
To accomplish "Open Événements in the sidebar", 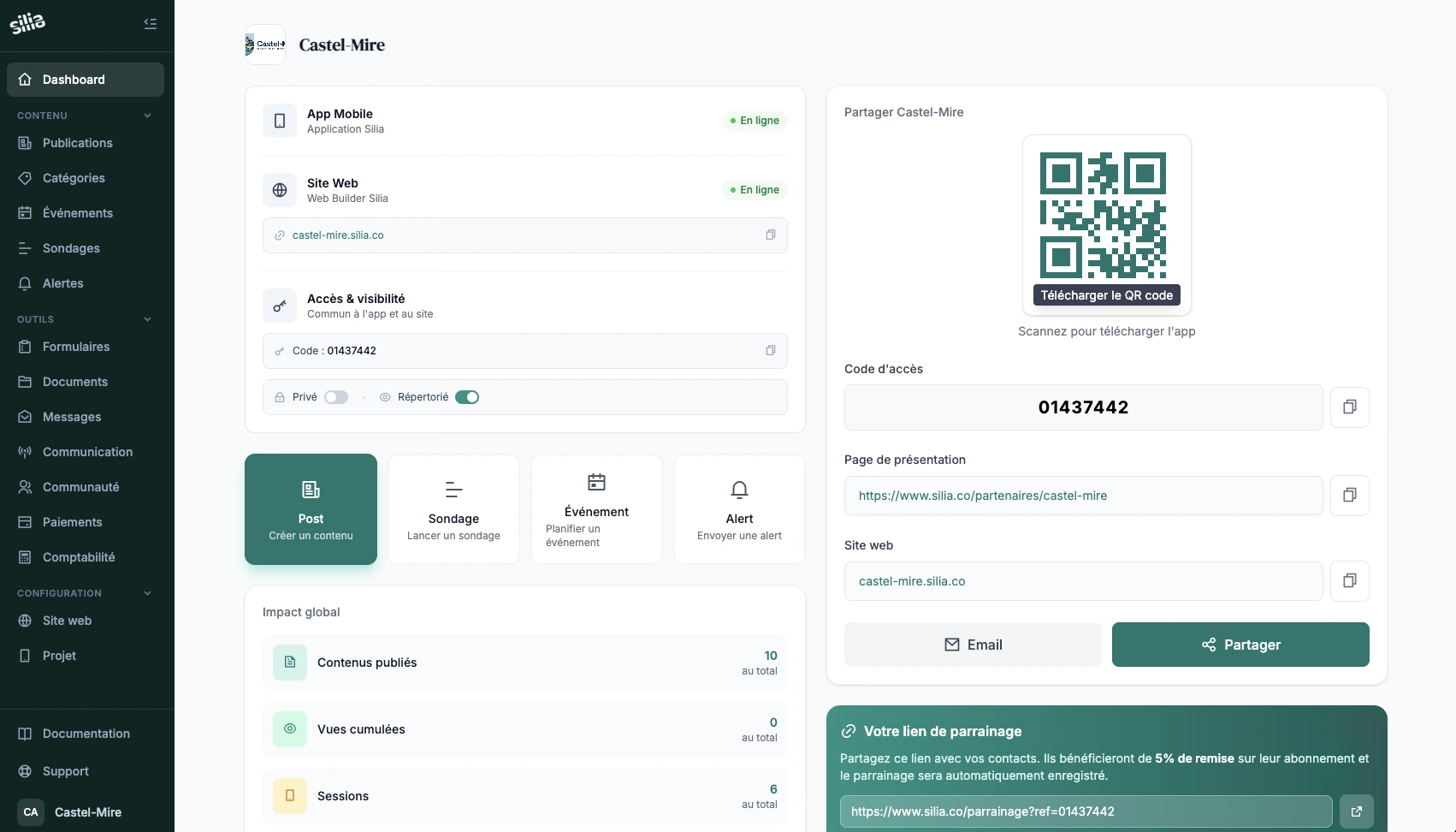I will pos(86,213).
